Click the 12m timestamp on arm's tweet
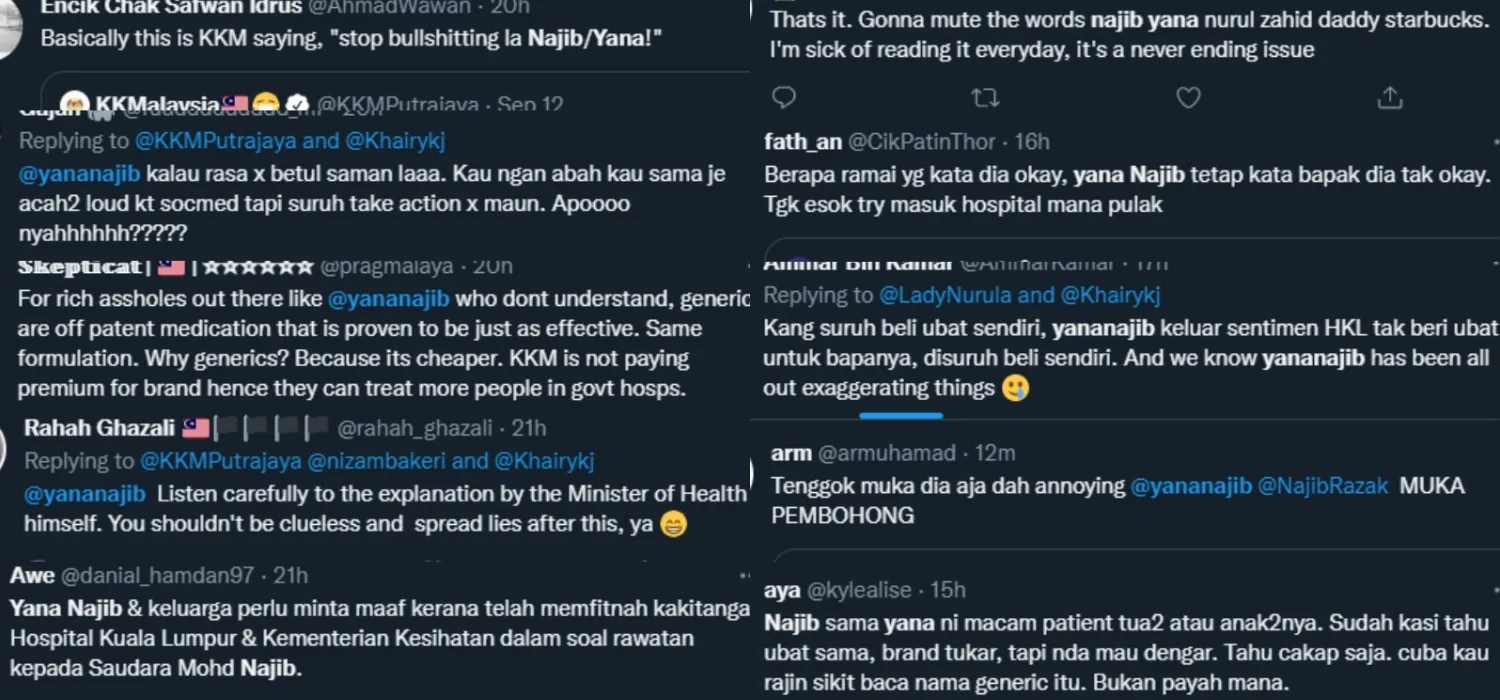Image resolution: width=1500 pixels, height=700 pixels. click(994, 454)
